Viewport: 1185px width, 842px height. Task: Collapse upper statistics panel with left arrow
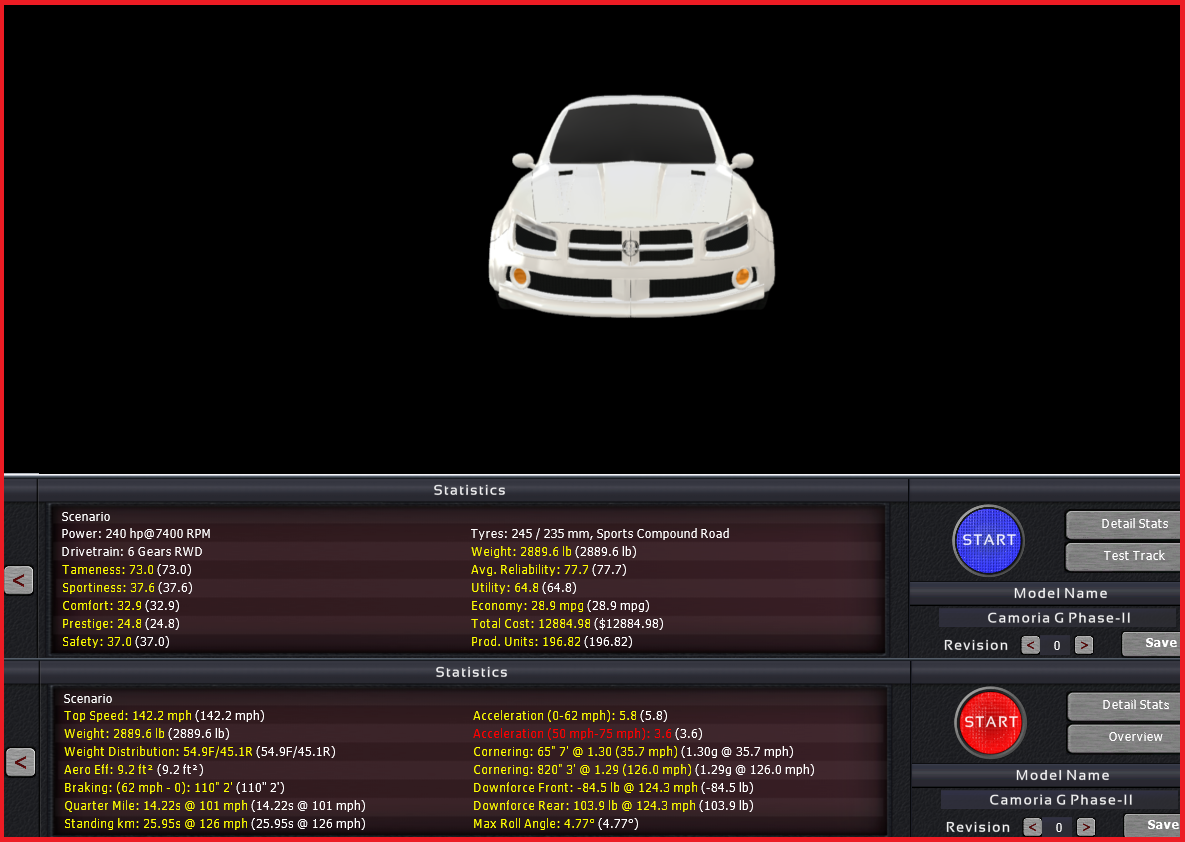19,580
